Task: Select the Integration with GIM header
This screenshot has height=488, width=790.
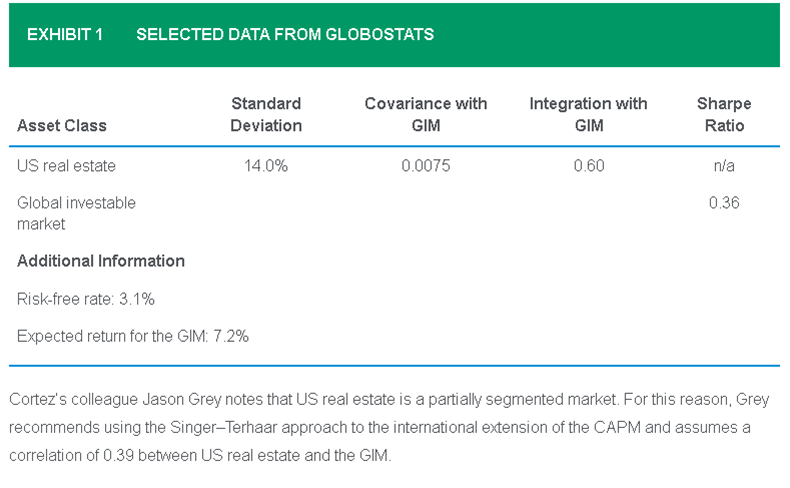Action: [588, 115]
